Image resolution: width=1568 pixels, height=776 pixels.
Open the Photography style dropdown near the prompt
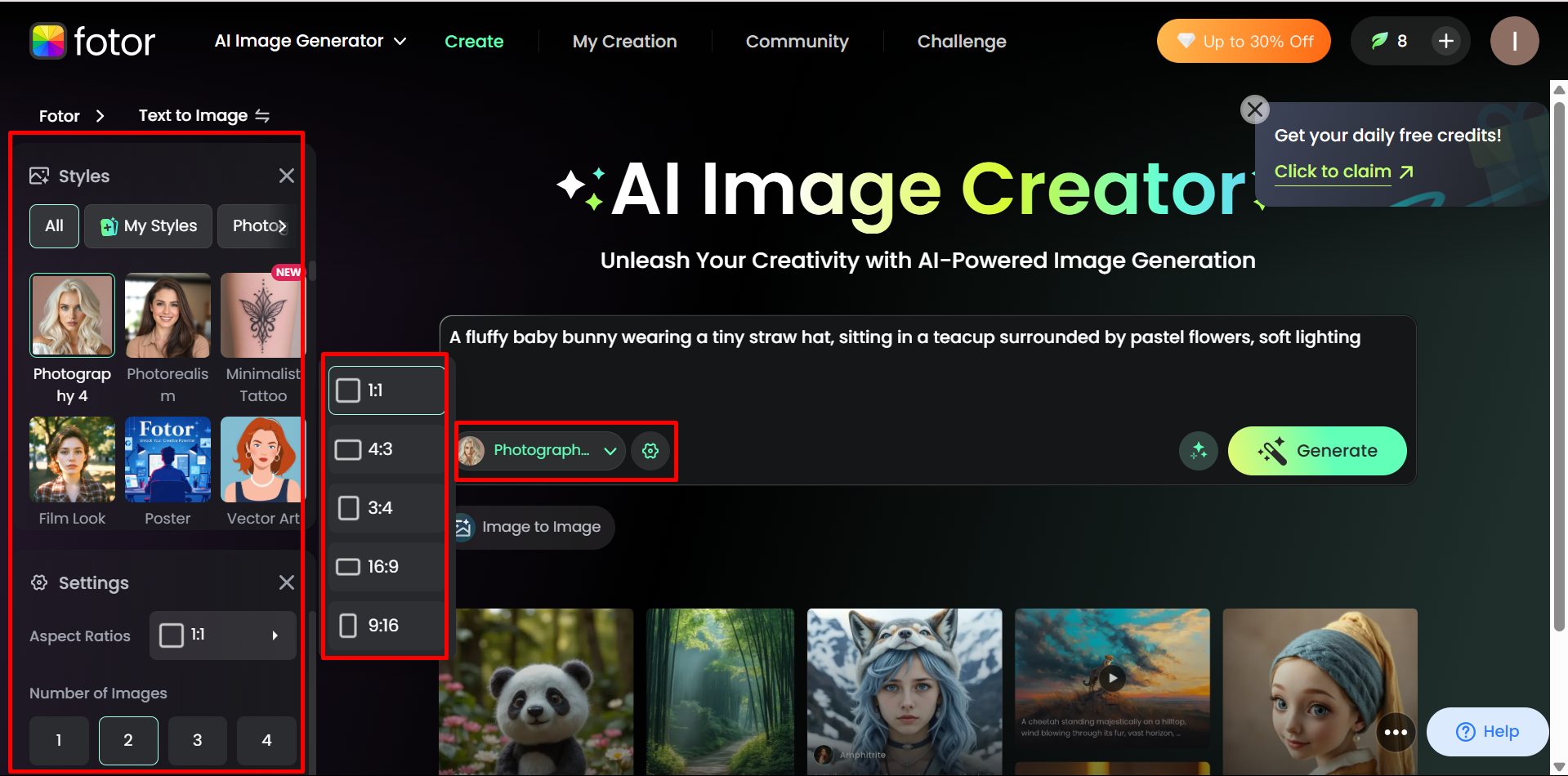coord(540,450)
